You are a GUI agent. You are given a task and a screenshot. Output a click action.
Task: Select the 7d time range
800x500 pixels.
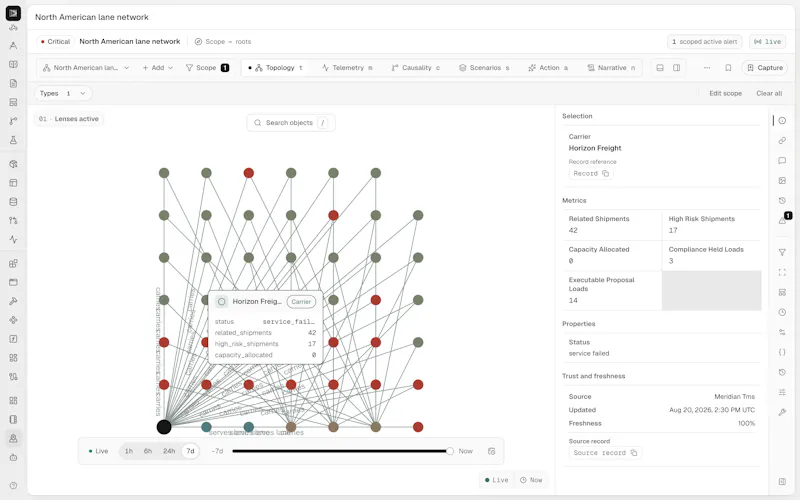[190, 451]
